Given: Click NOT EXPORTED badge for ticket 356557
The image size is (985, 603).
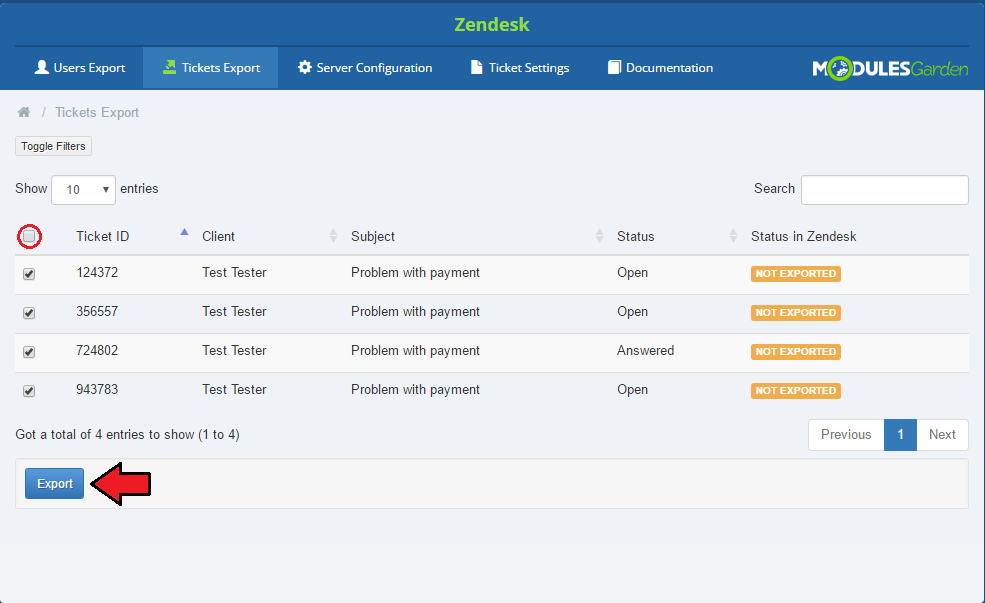Looking at the screenshot, I should pos(795,313).
